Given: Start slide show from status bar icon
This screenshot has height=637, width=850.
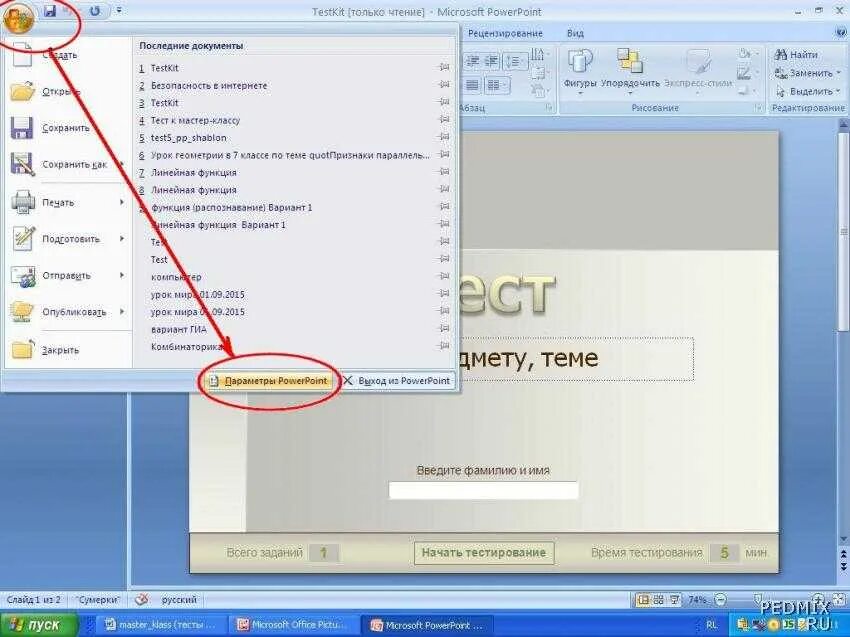Looking at the screenshot, I should coord(674,600).
